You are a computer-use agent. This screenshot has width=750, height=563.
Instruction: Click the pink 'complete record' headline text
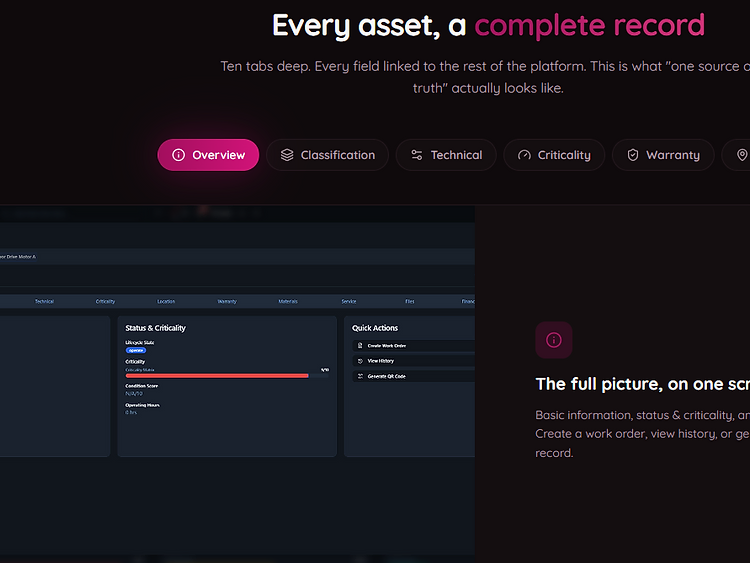590,25
